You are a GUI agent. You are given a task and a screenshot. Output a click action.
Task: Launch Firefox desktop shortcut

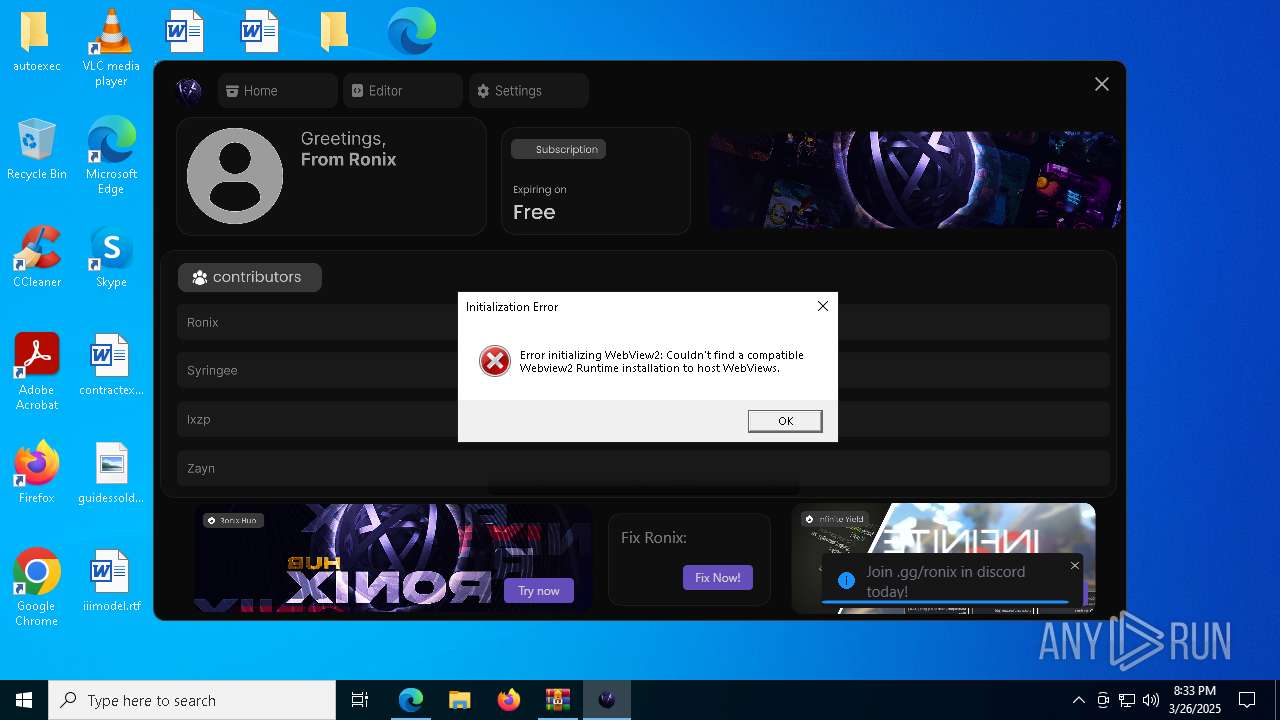(36, 473)
